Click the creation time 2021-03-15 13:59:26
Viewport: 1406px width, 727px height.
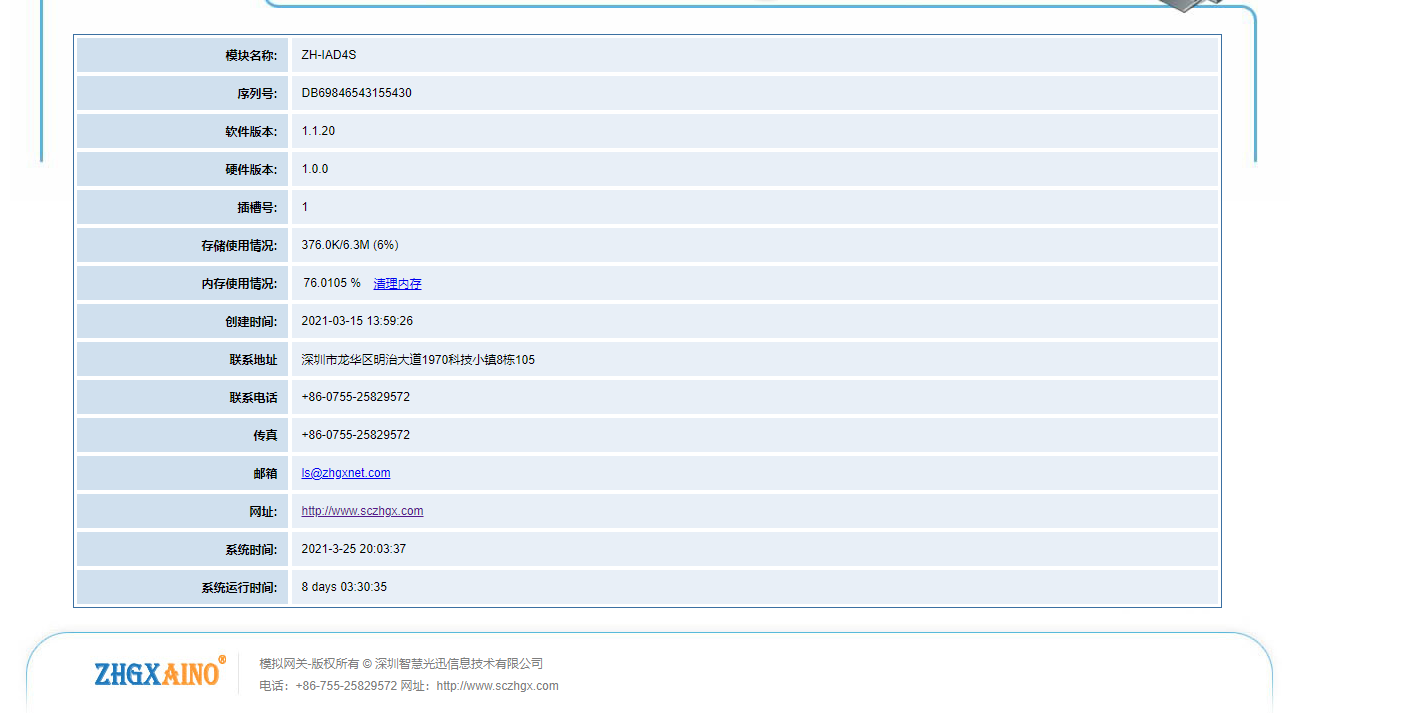(x=357, y=321)
